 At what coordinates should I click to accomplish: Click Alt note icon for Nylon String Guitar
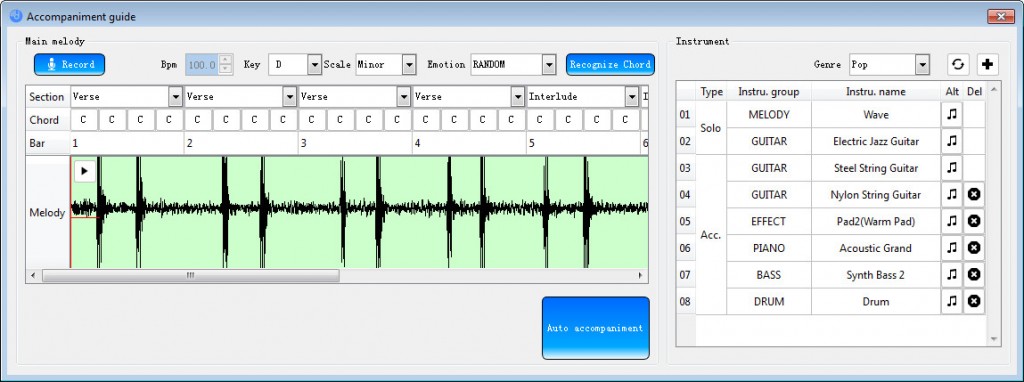[x=952, y=195]
